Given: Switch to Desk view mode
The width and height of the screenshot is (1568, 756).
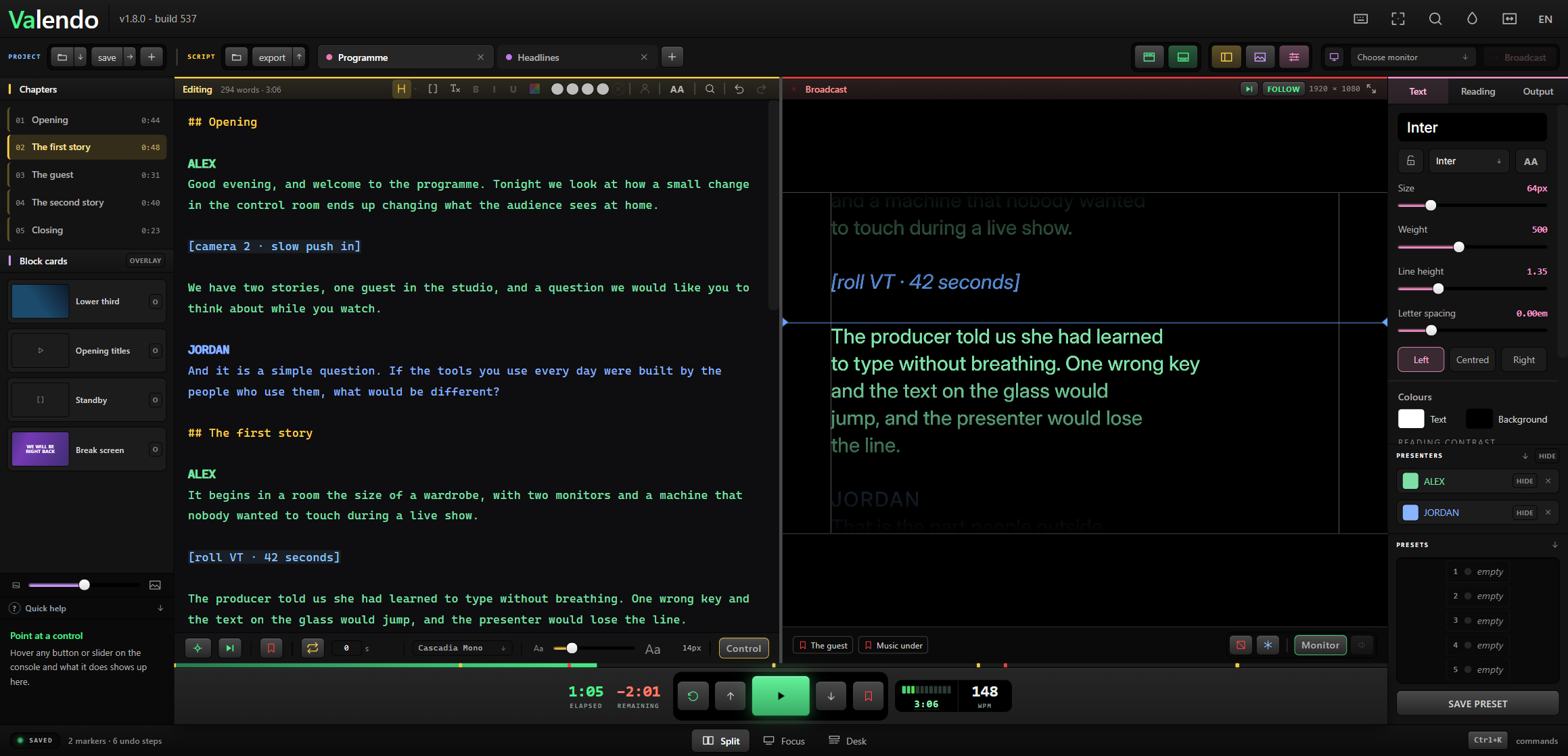Looking at the screenshot, I should (848, 740).
